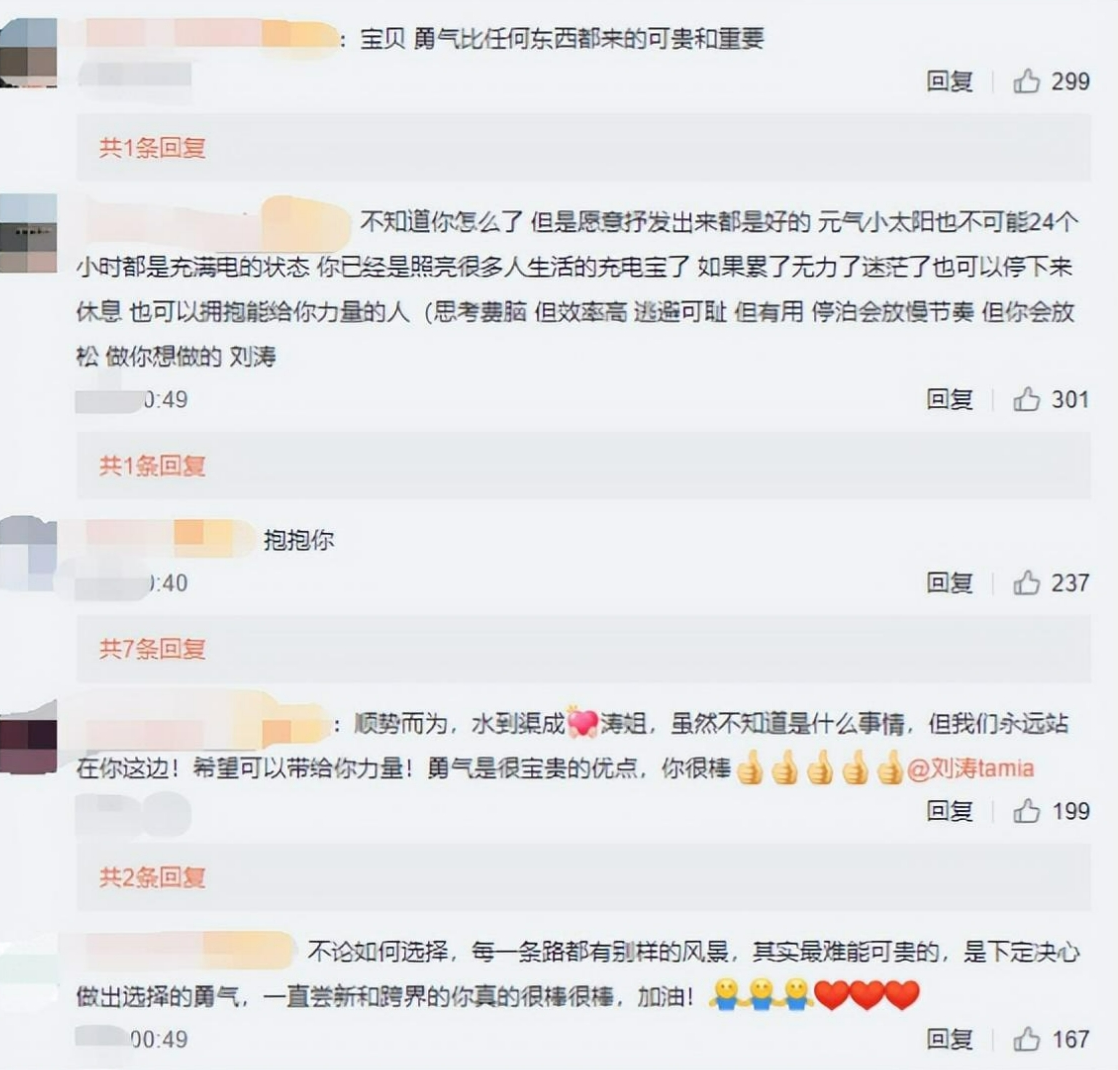Click 回复 on the '抱抱你' comment

pos(950,582)
